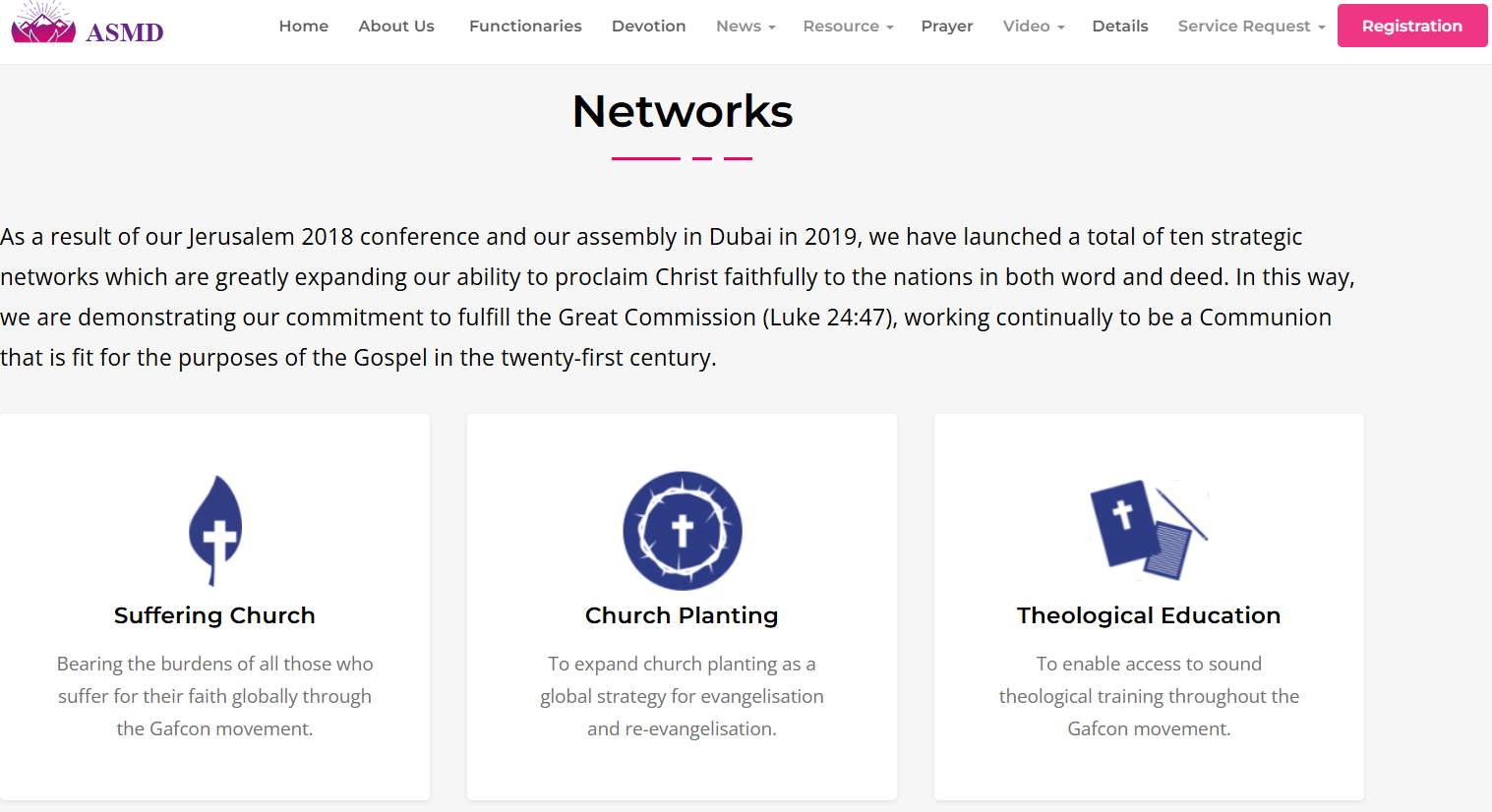
Task: Click the ASMD brand name text
Action: pos(125,32)
